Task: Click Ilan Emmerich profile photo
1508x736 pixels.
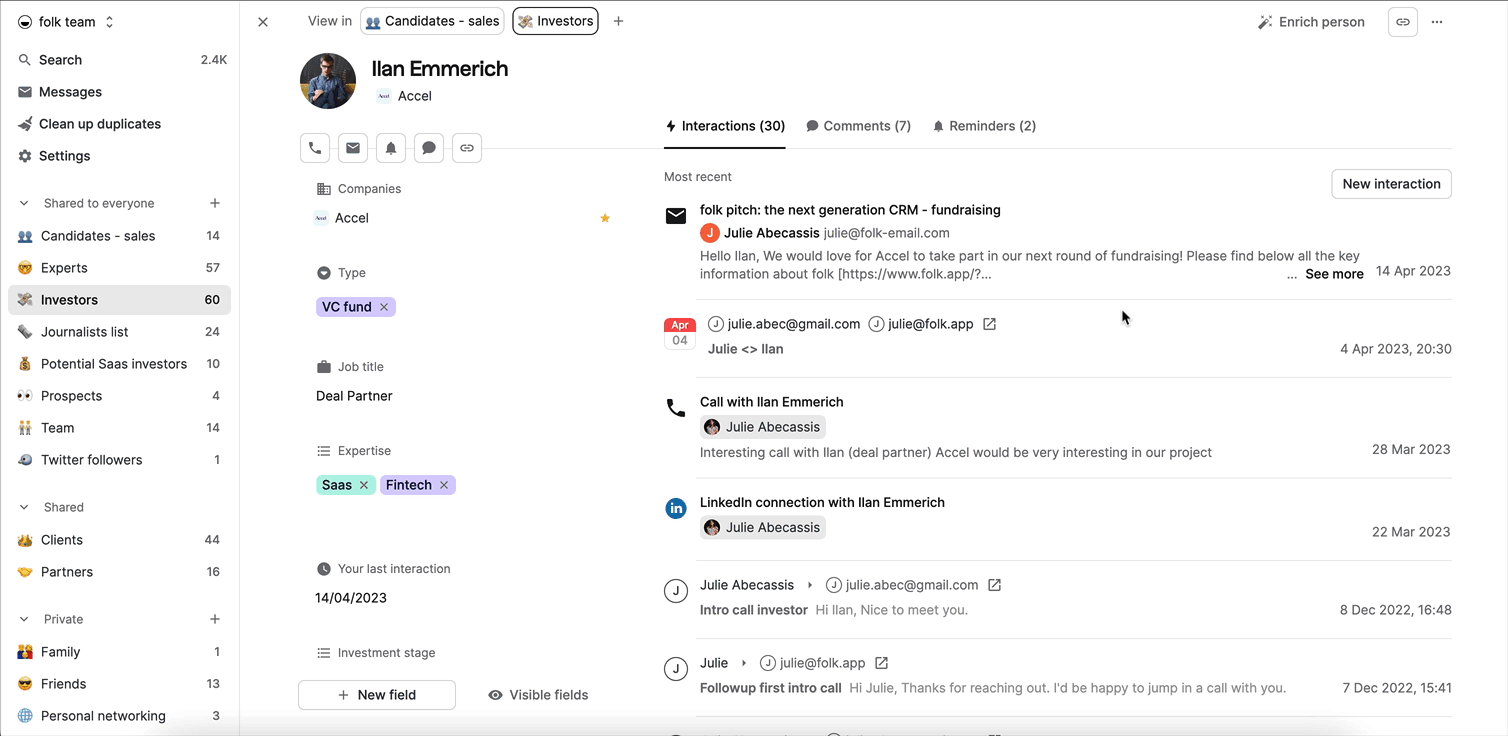Action: click(x=328, y=81)
